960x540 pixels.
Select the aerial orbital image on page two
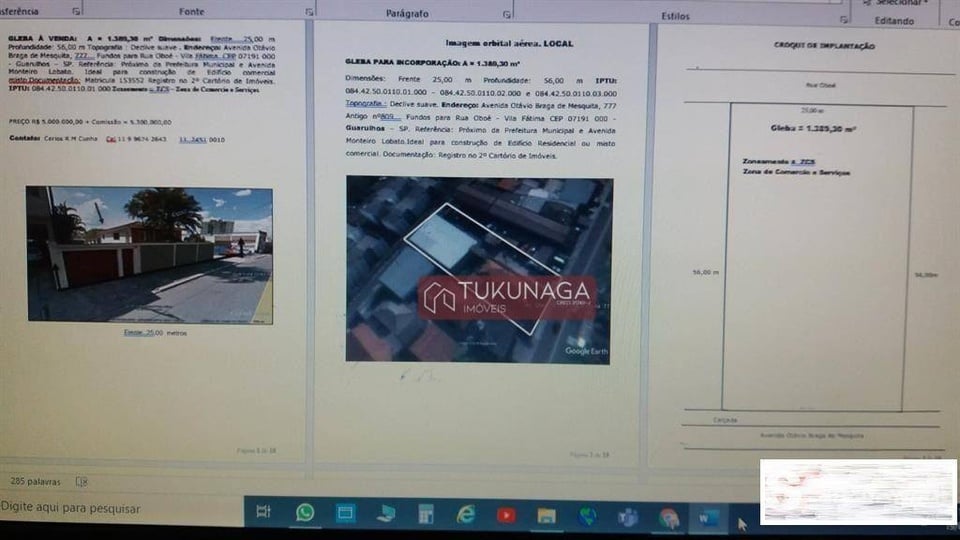(479, 270)
